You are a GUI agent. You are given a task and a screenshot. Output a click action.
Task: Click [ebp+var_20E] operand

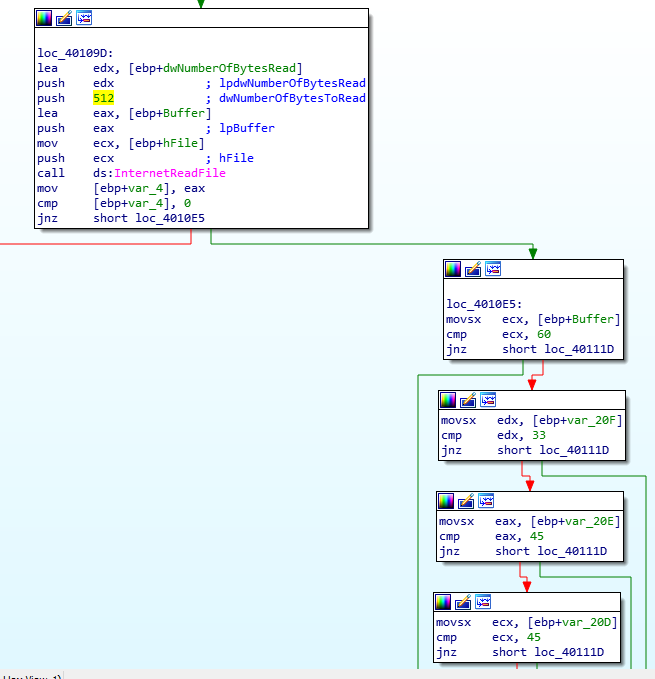575,521
